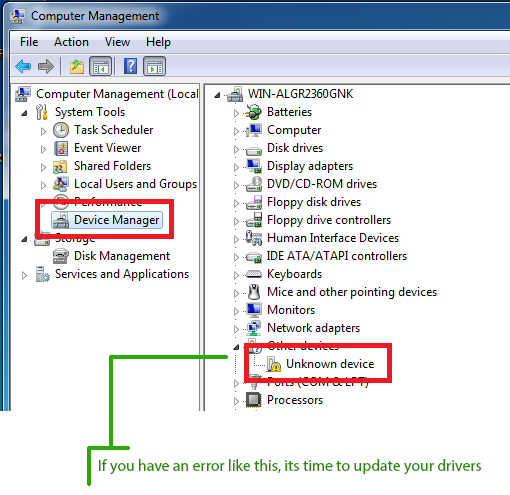Click the Batteries device icon

click(254, 112)
